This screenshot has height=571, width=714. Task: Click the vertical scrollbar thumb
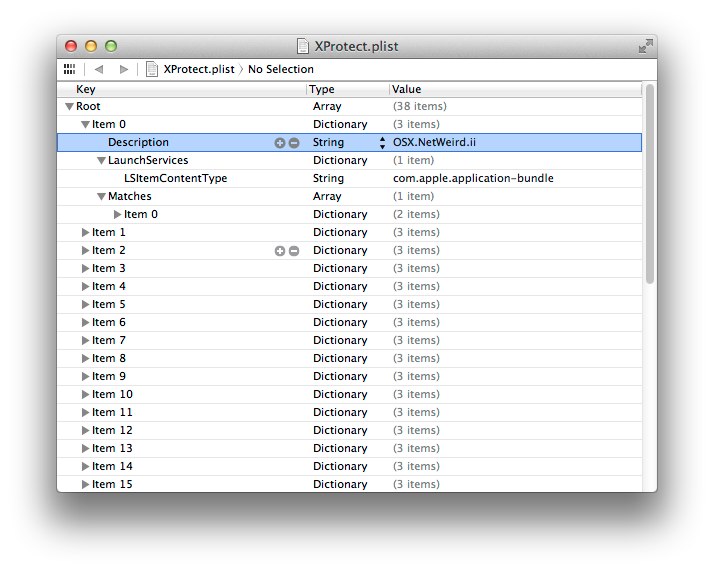[650, 184]
